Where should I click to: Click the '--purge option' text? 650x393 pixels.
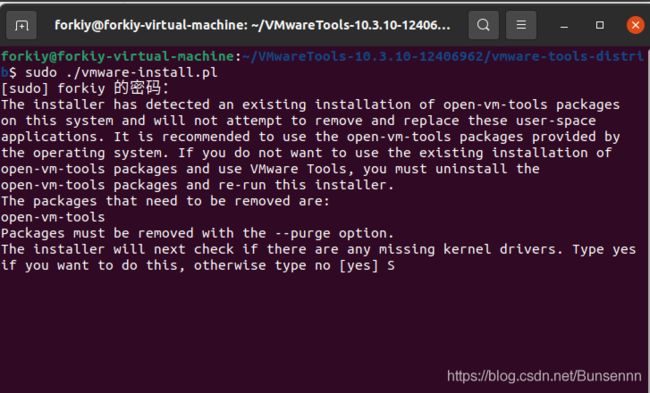click(333, 233)
